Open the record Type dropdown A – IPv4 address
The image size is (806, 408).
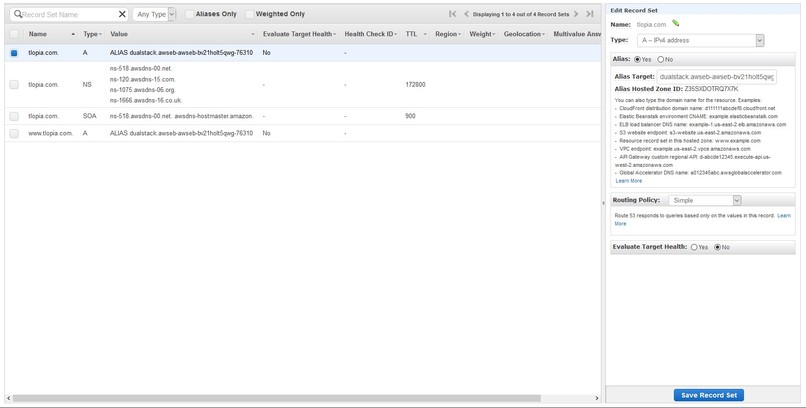701,40
